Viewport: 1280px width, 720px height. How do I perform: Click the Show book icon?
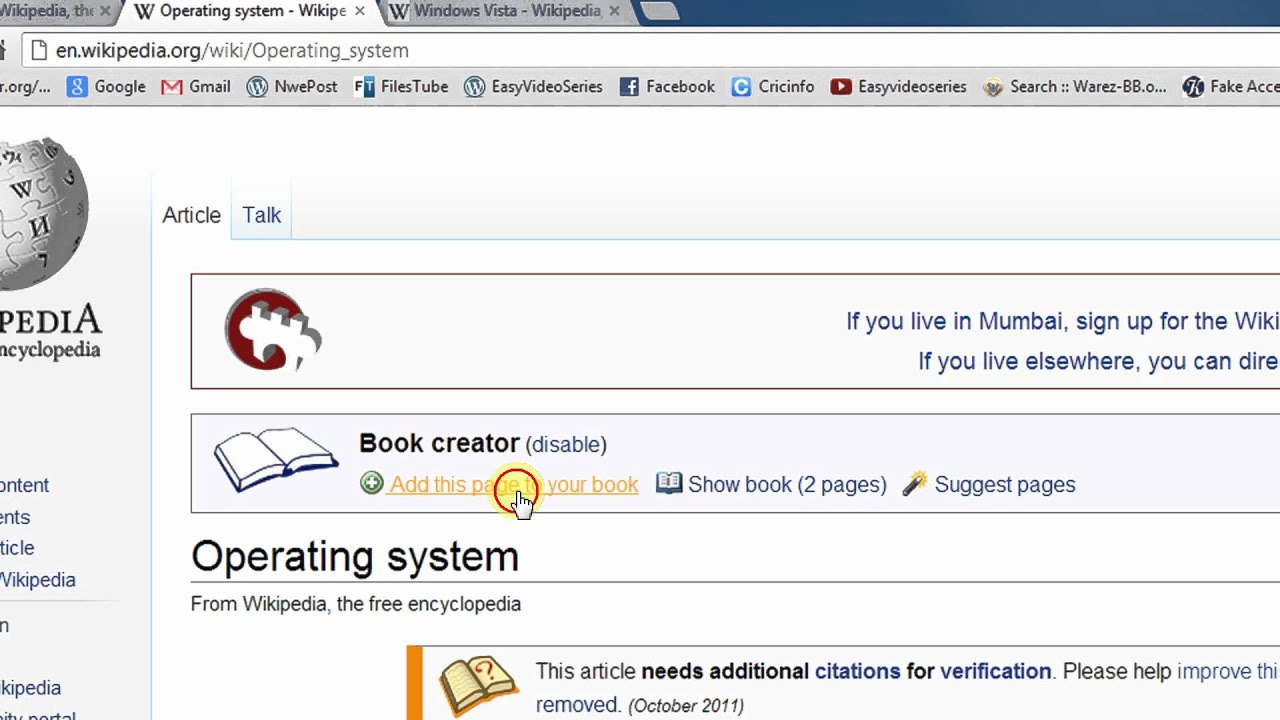(669, 484)
